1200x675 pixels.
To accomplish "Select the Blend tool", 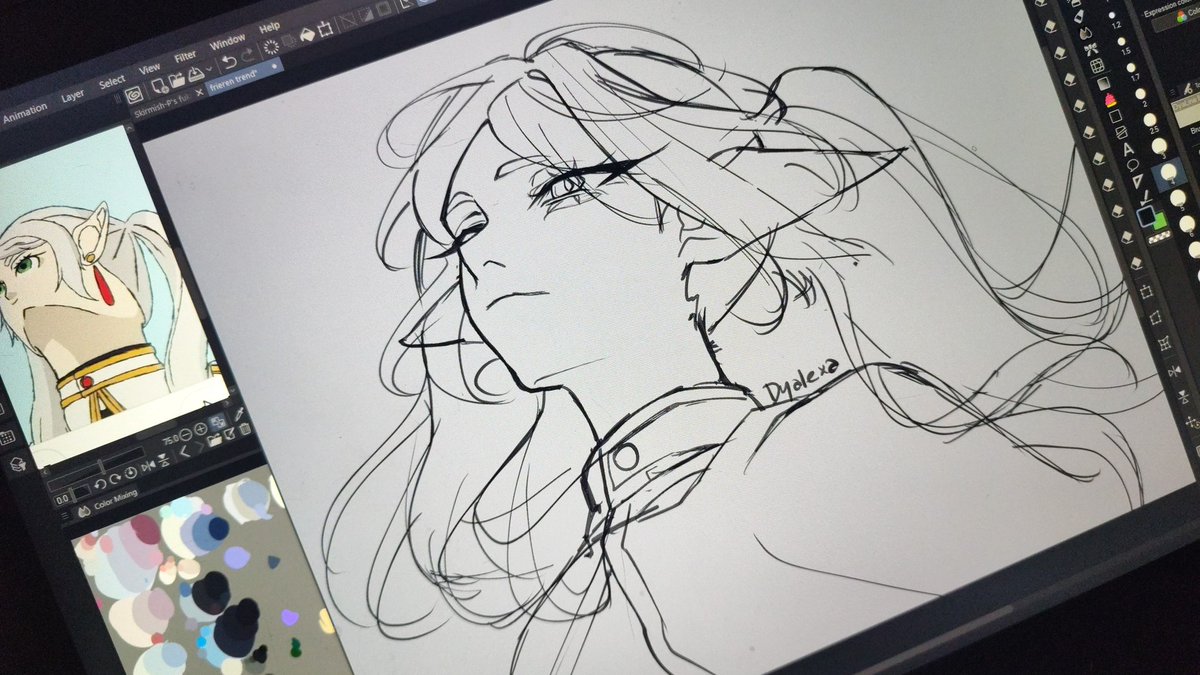I will point(1084,32).
